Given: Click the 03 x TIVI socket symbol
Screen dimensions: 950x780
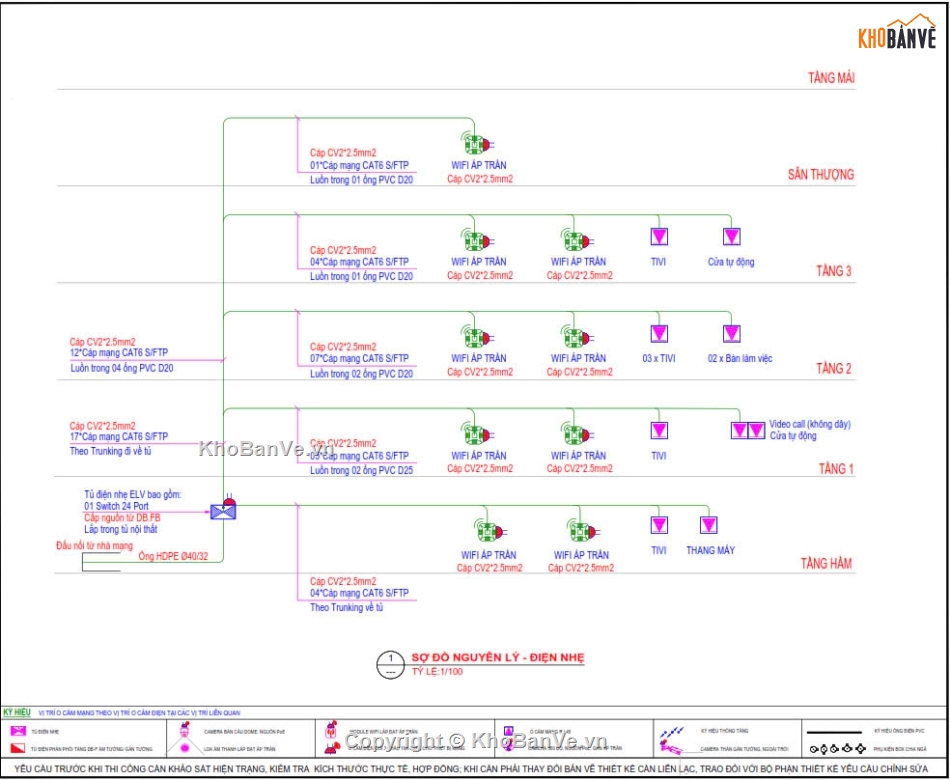Looking at the screenshot, I should pos(659,334).
